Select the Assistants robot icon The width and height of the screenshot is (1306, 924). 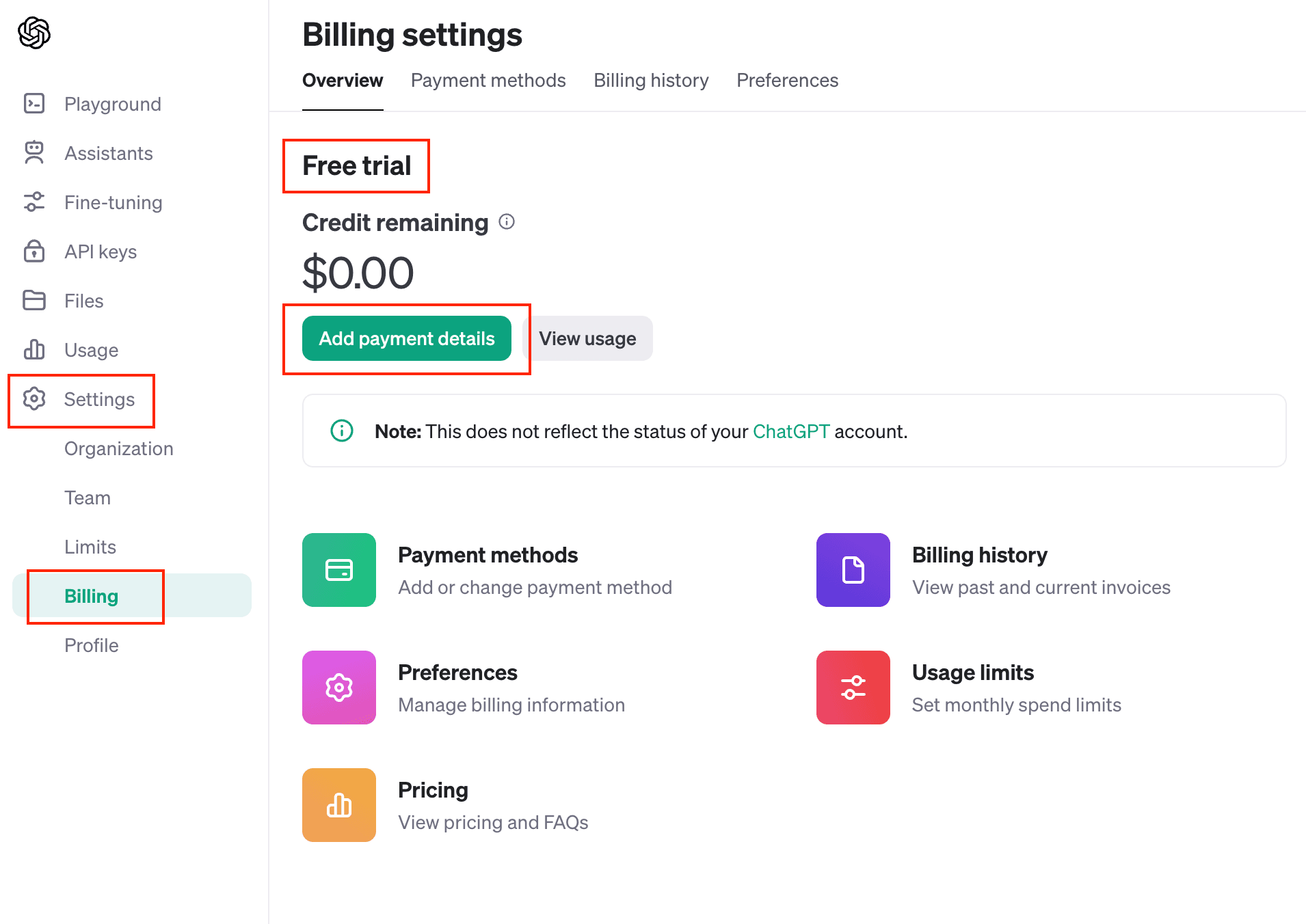(34, 152)
